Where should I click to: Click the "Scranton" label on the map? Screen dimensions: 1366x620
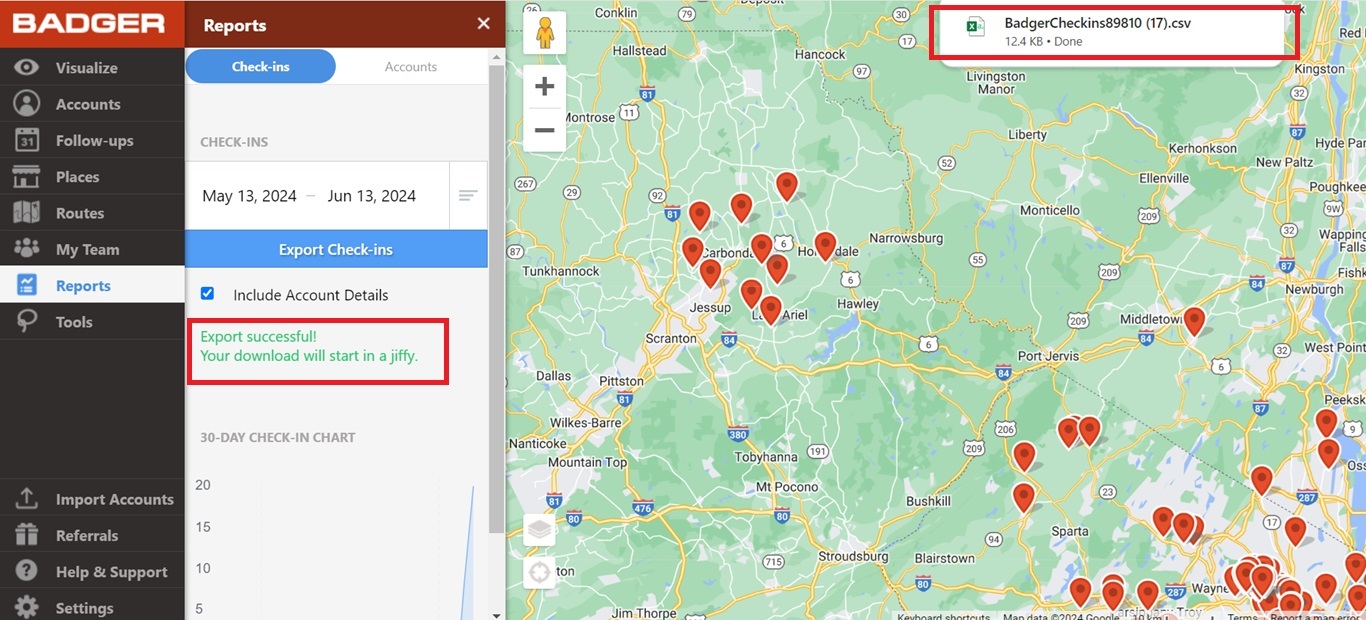tap(671, 338)
